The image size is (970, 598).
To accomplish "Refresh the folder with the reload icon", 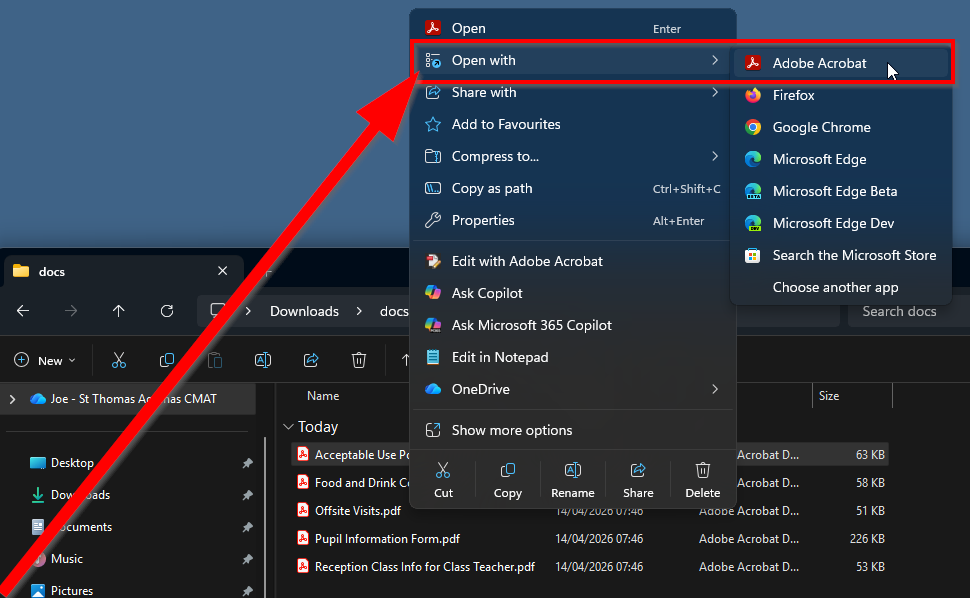I will tap(167, 311).
